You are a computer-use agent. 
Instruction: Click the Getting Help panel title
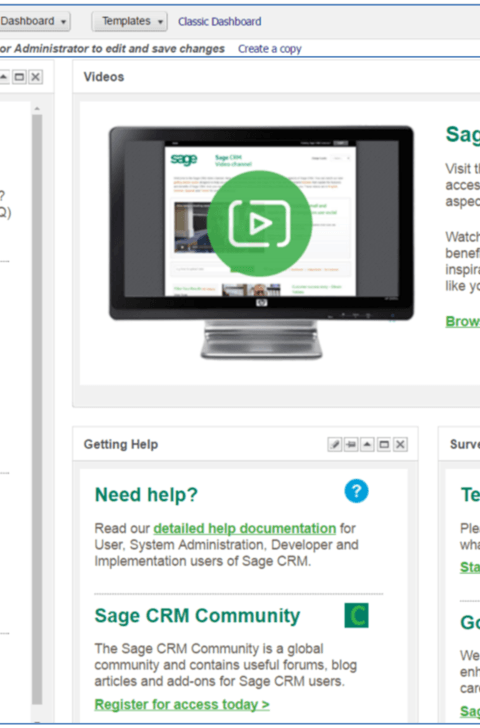[x=121, y=444]
